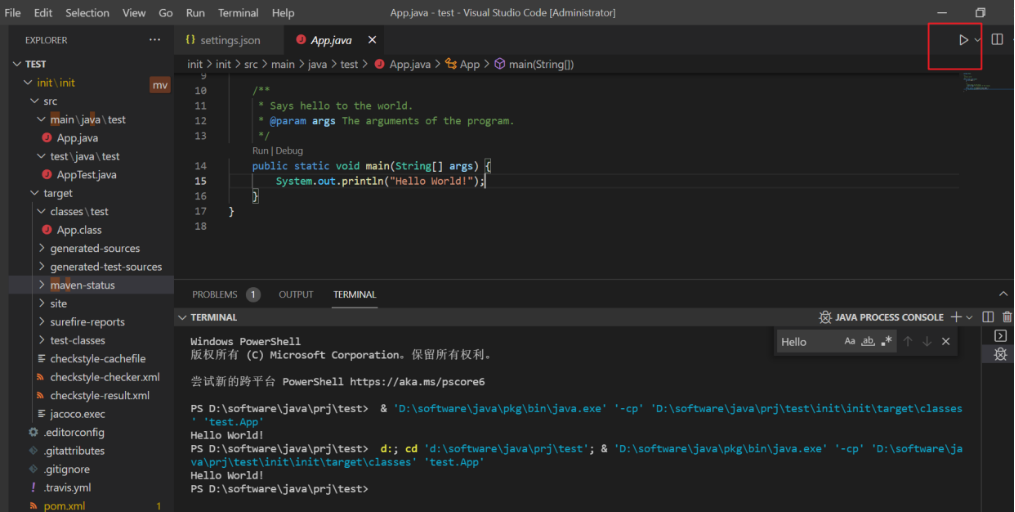Toggle Match Case in terminal find
Screen dimensions: 1015x512
pyautogui.click(x=850, y=341)
